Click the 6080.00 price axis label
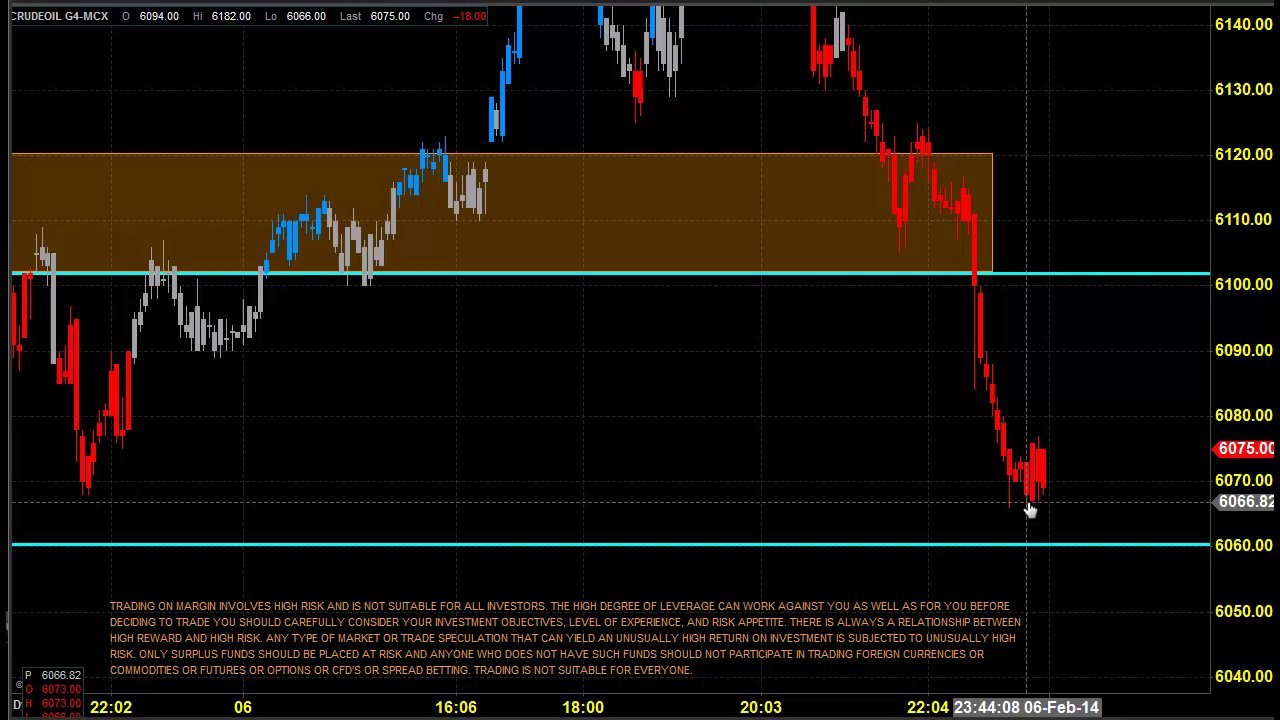This screenshot has width=1280, height=720. 1243,415
